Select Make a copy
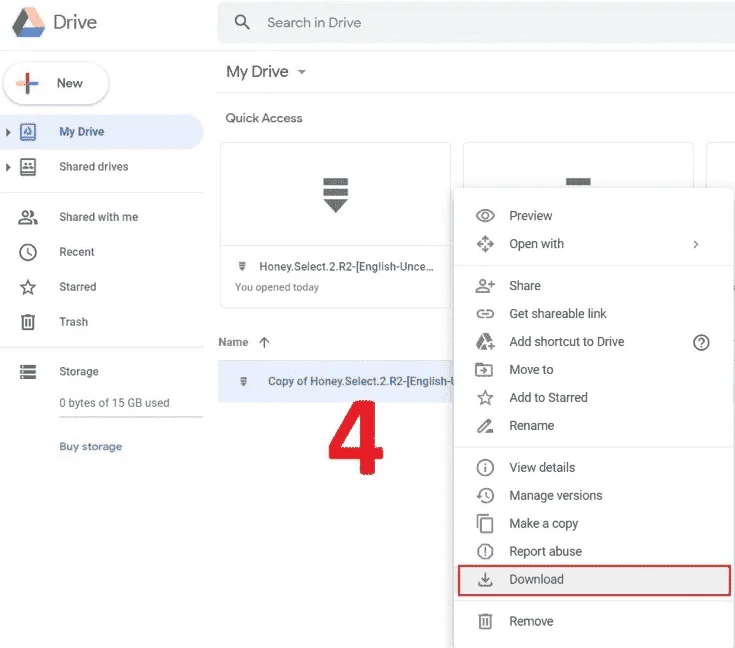The height and width of the screenshot is (648, 735). [593, 523]
